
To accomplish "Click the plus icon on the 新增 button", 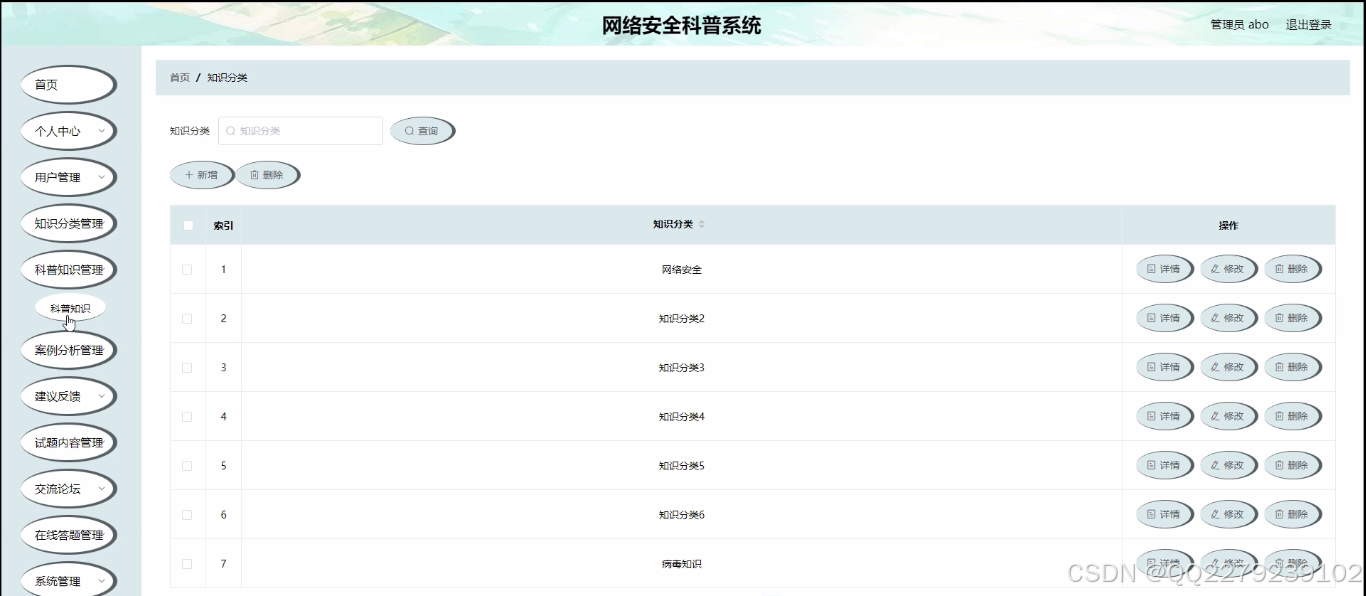I will tap(190, 174).
